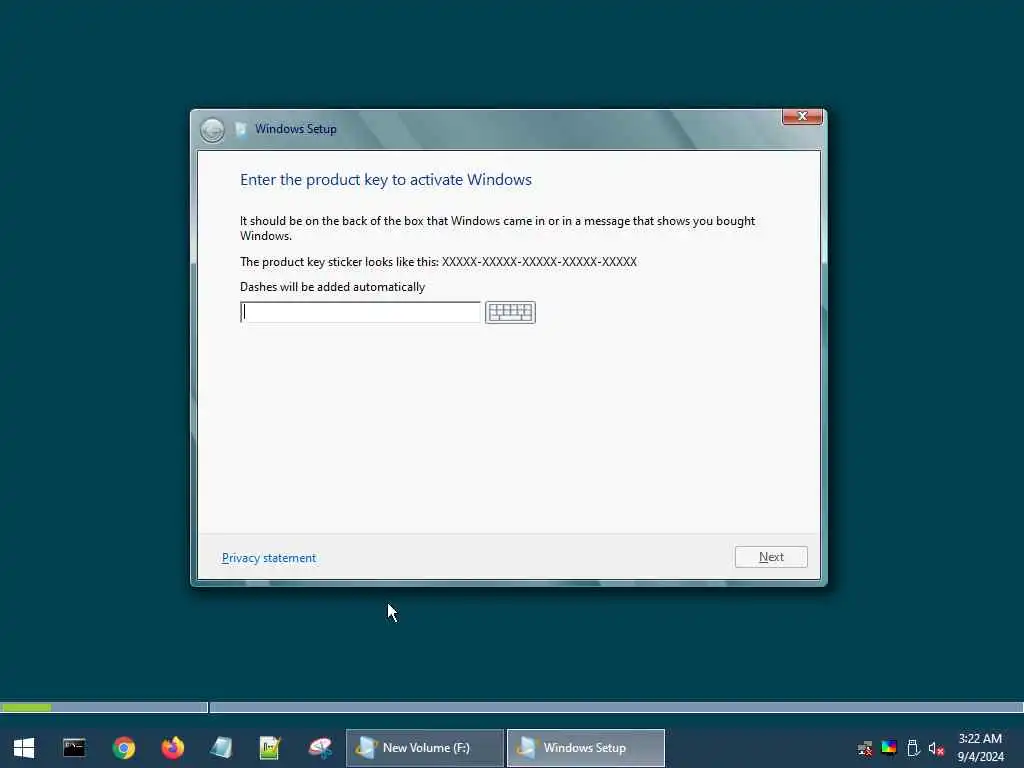This screenshot has height=768, width=1024.
Task: Click the Next button
Action: (771, 557)
